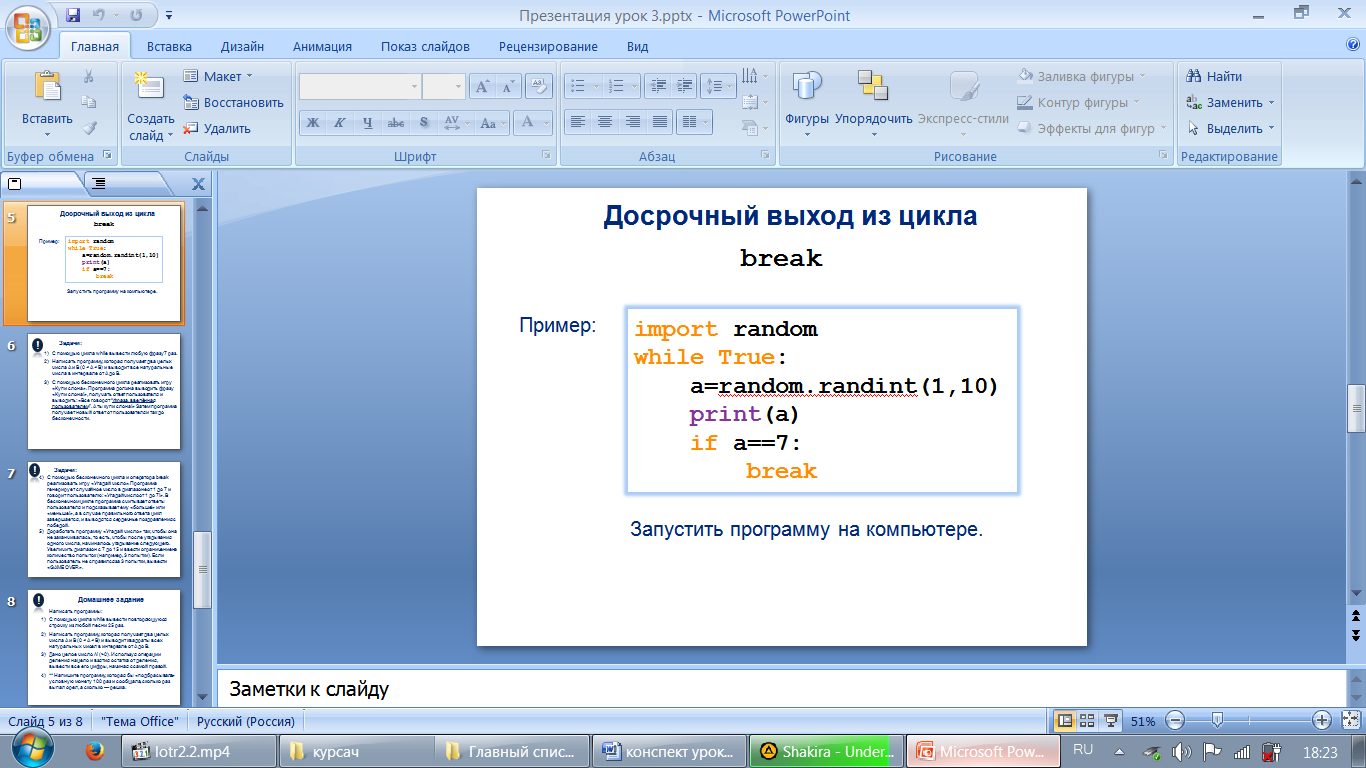Image resolution: width=1366 pixels, height=768 pixels.
Task: Click the 51% zoom level
Action: coord(1143,720)
